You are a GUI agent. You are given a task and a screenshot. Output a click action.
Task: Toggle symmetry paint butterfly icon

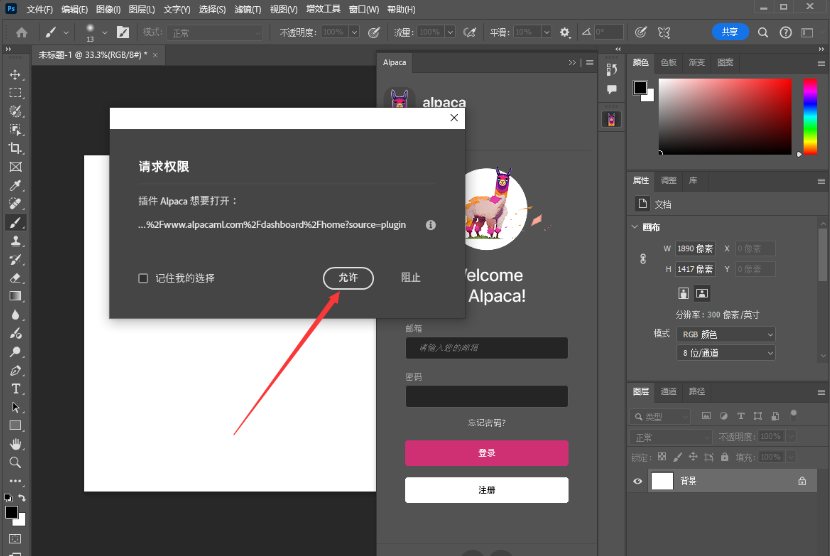tap(664, 32)
